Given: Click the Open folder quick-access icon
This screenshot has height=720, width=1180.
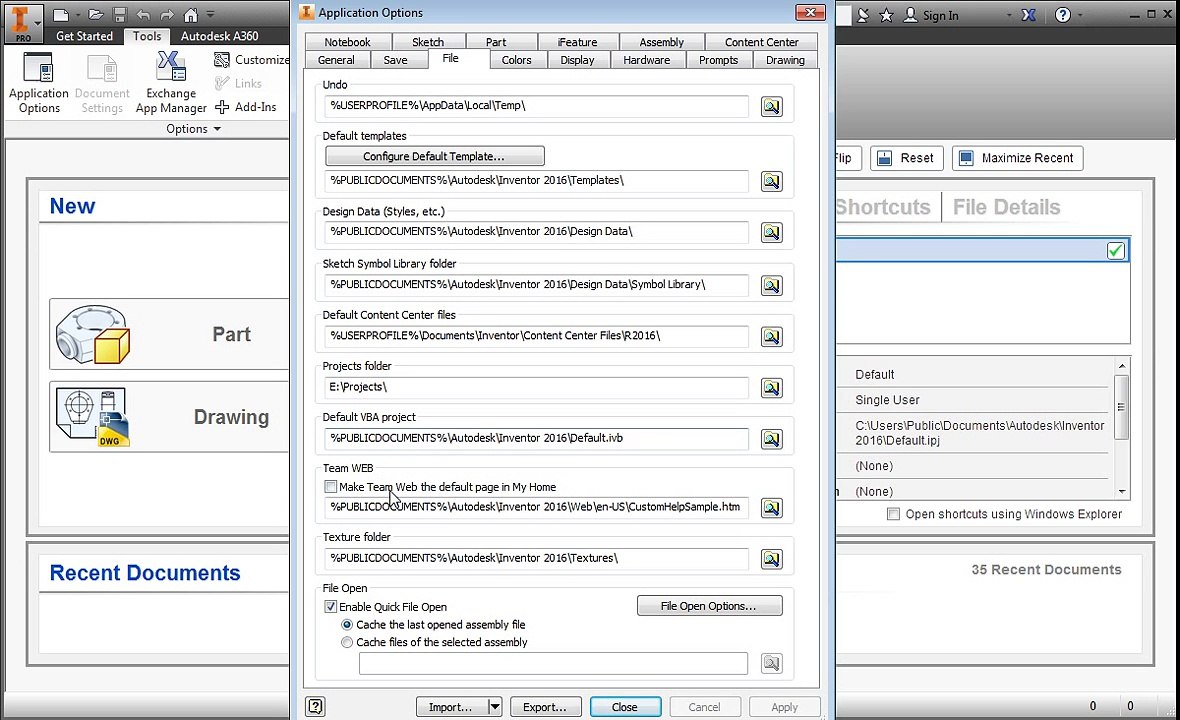Looking at the screenshot, I should point(95,14).
